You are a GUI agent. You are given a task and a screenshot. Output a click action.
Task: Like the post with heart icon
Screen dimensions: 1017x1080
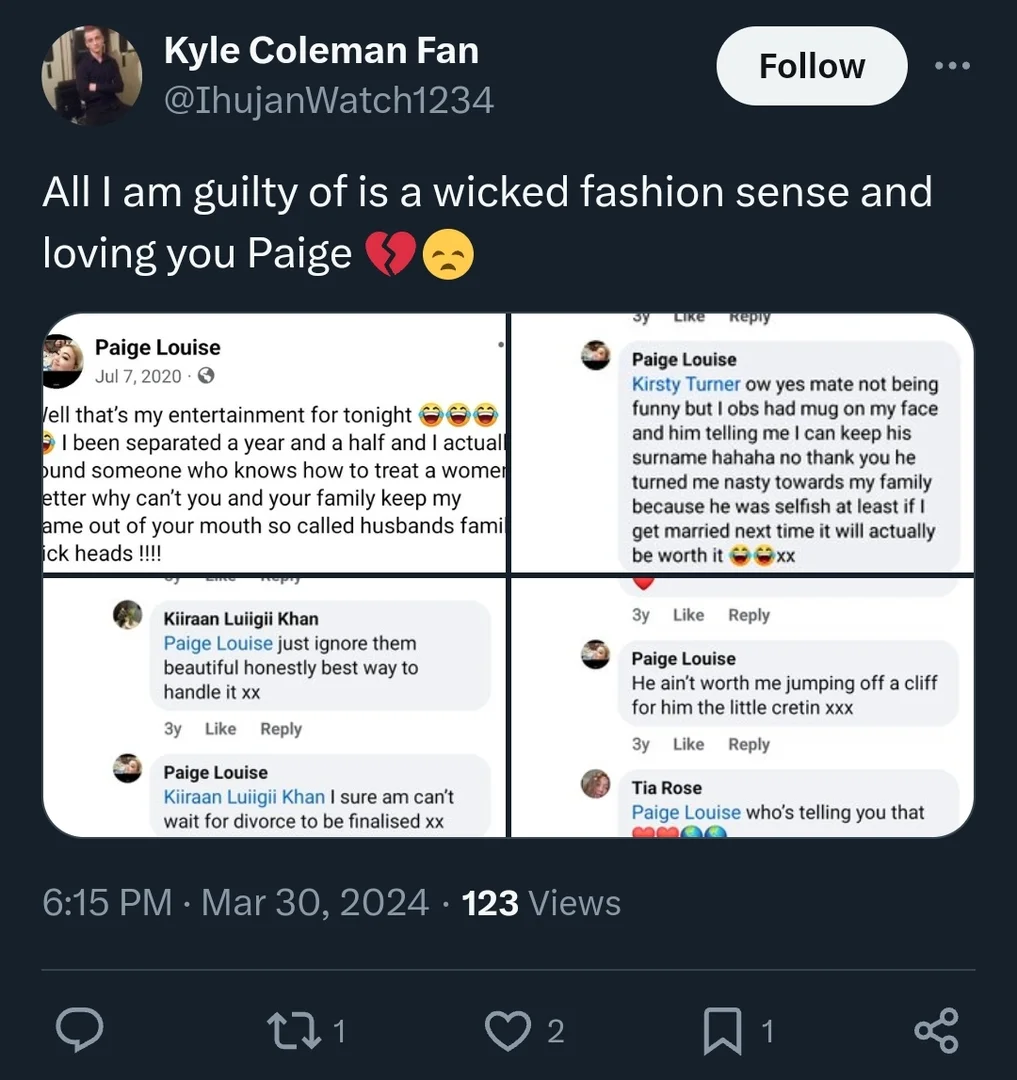click(x=508, y=1030)
